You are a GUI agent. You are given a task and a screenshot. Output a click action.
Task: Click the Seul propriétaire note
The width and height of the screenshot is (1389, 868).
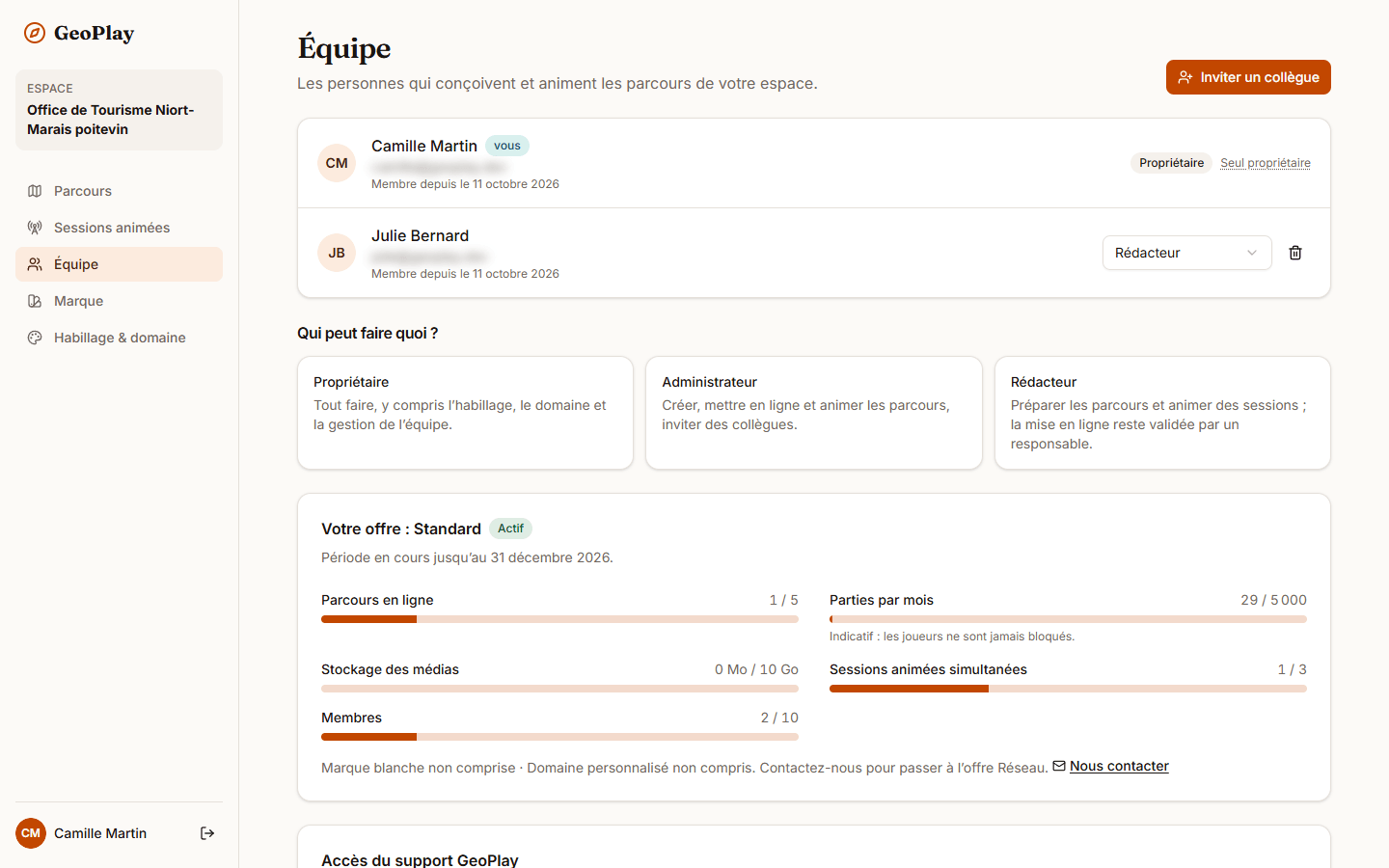pos(1266,163)
